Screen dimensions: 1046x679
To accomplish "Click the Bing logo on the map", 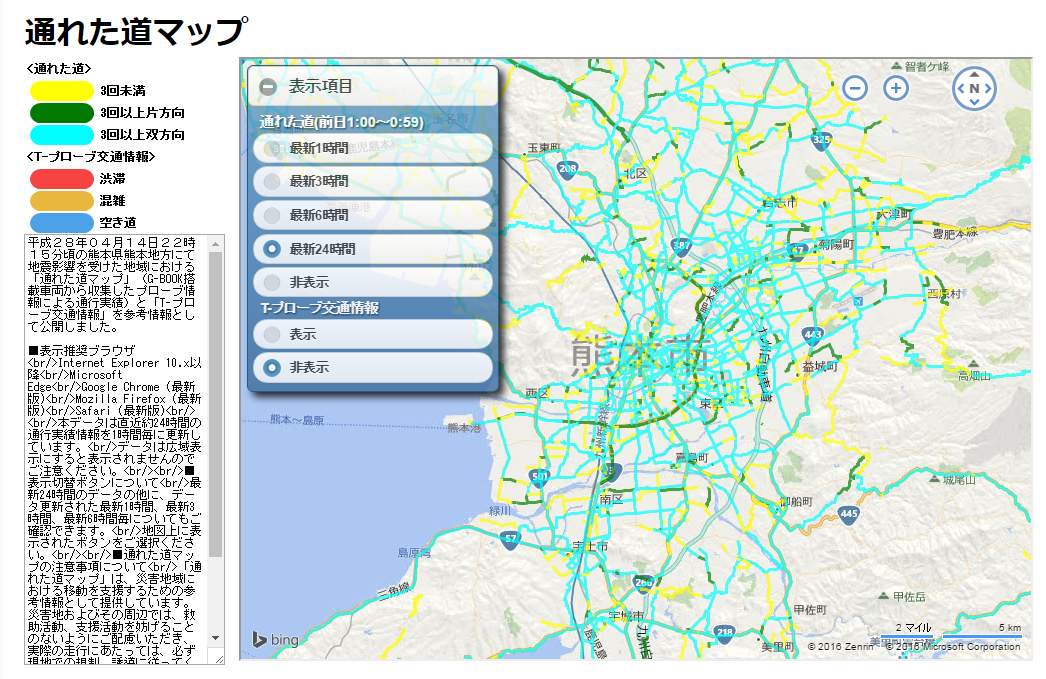I will (274, 639).
